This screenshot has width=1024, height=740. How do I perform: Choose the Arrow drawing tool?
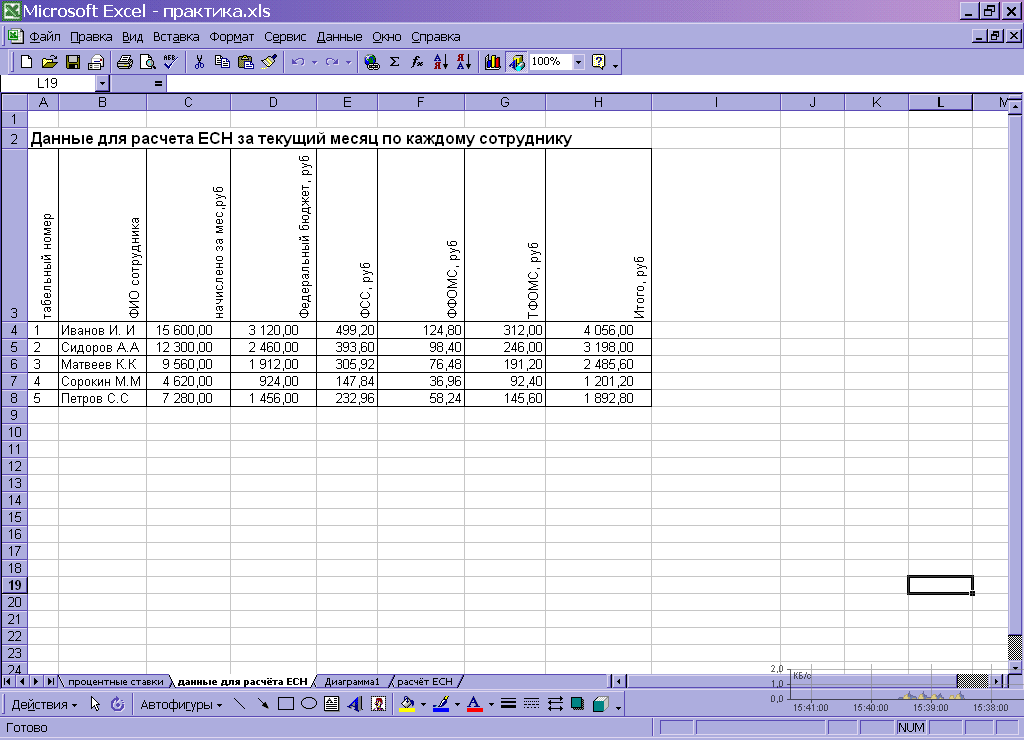(263, 704)
